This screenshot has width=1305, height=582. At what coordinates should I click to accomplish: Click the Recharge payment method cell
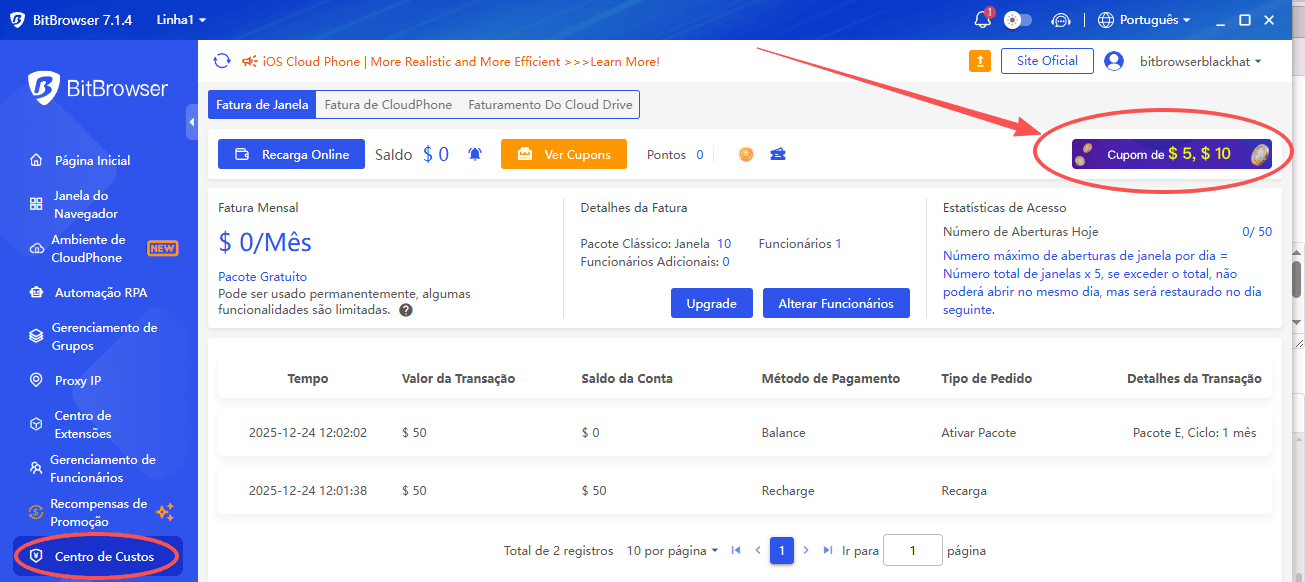tap(788, 491)
